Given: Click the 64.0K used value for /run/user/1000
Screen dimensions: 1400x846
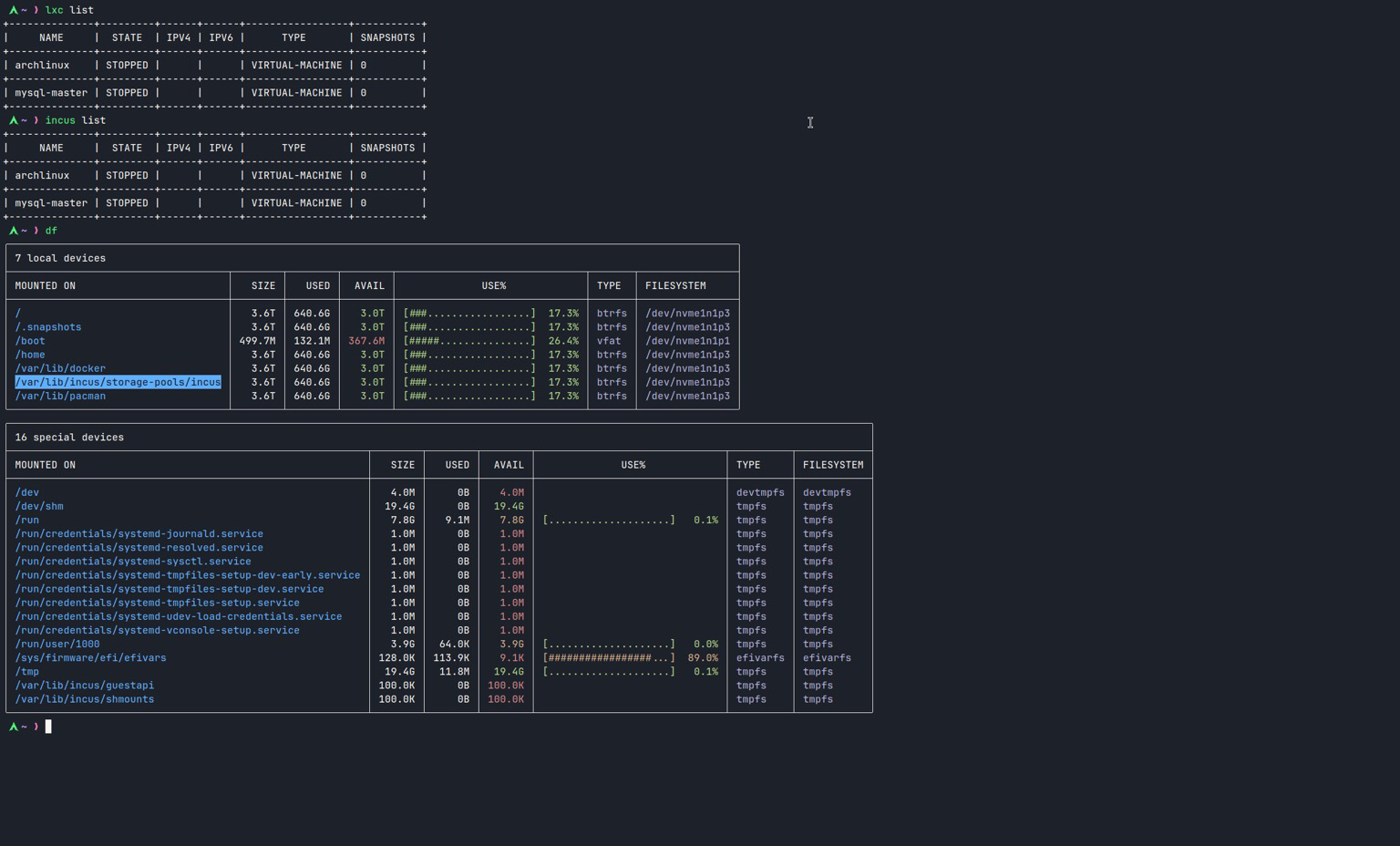Looking at the screenshot, I should (454, 644).
